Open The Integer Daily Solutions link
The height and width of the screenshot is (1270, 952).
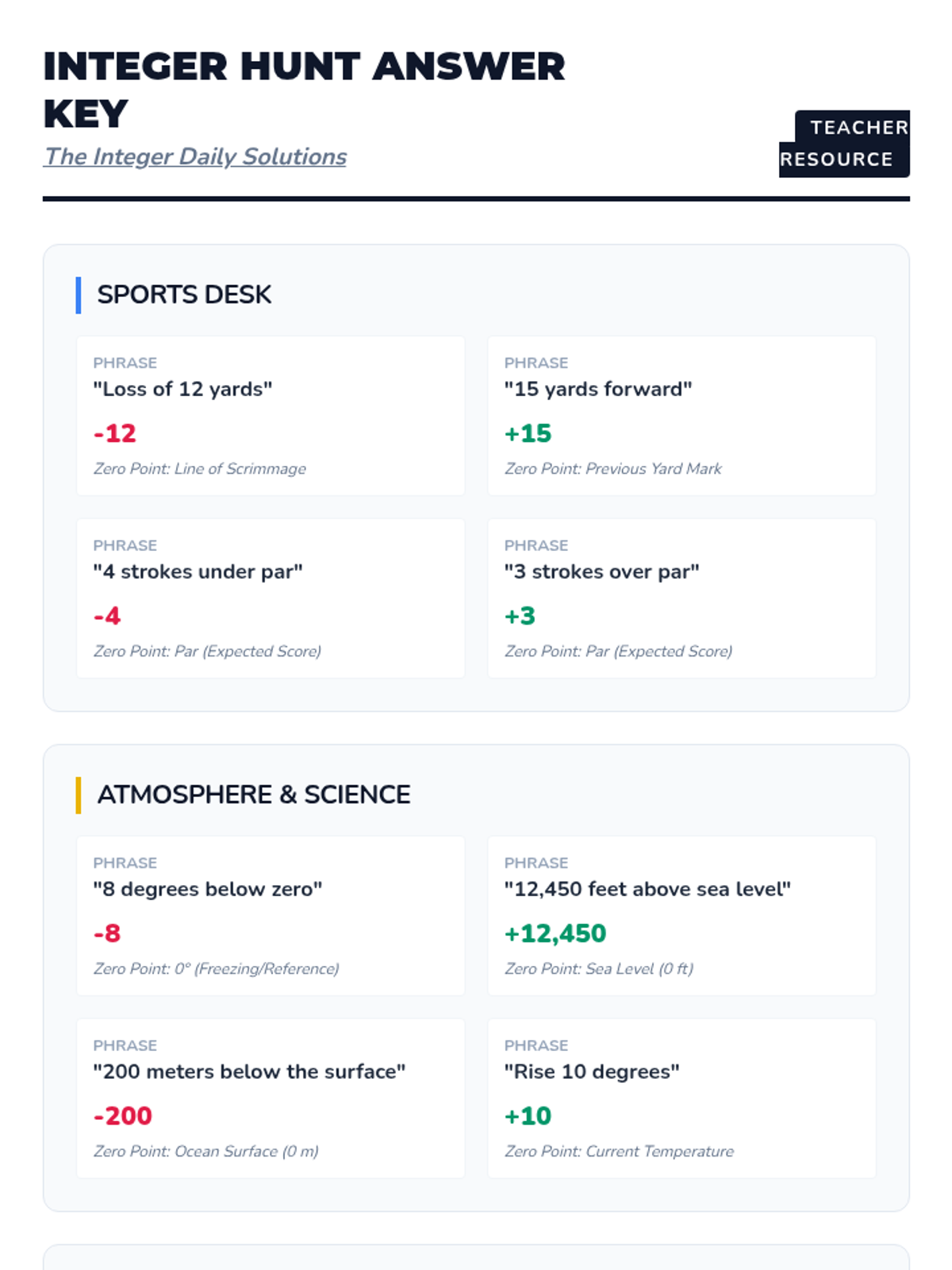[195, 156]
